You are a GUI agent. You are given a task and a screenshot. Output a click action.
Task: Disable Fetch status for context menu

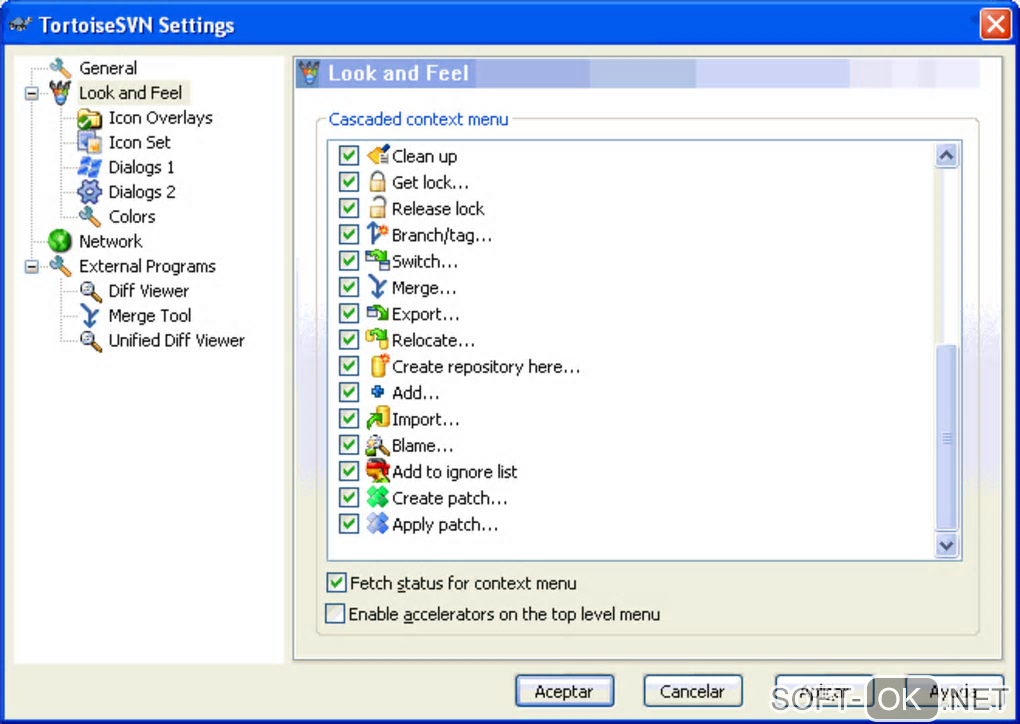point(336,582)
